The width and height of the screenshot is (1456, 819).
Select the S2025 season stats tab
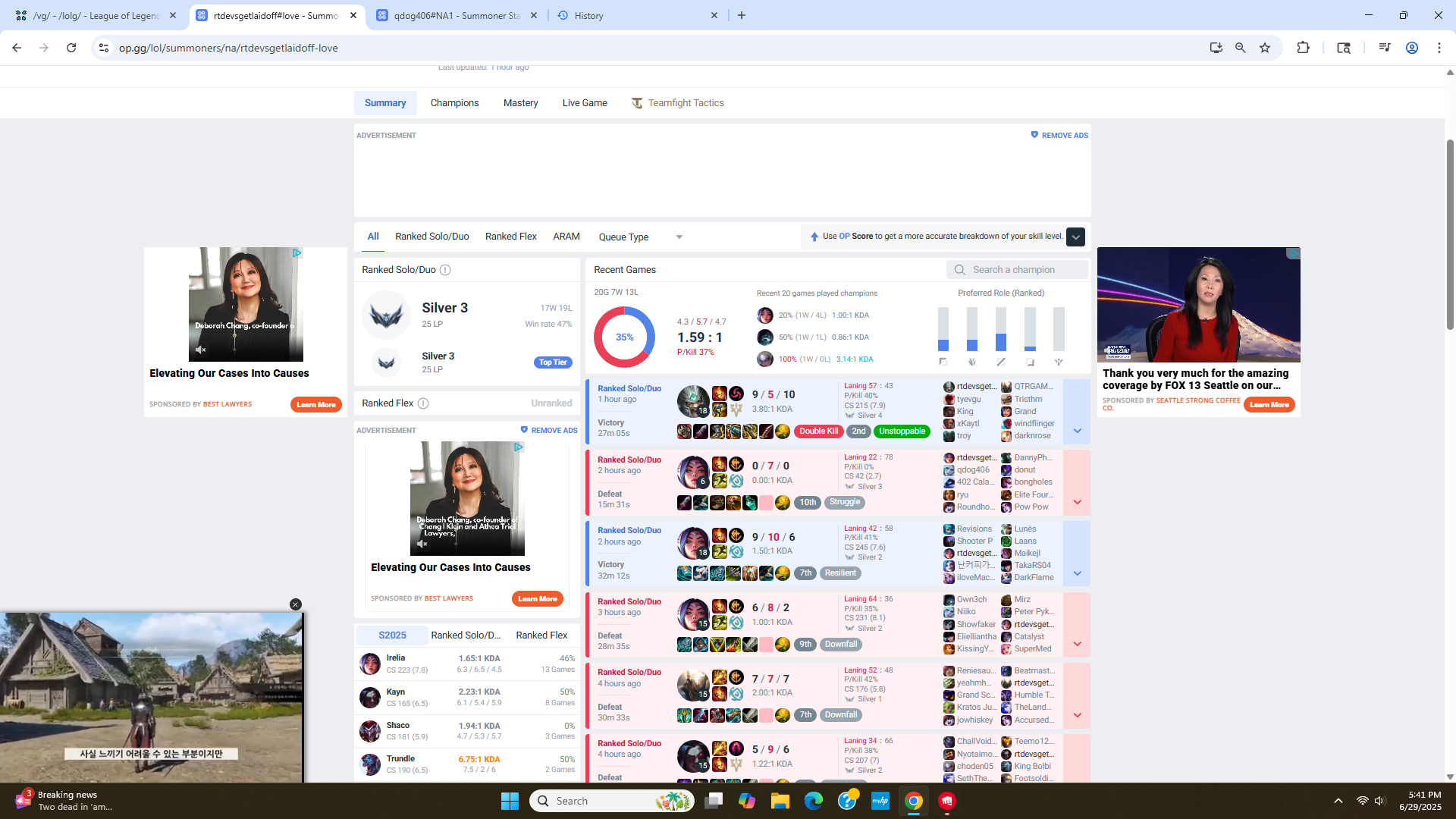point(392,635)
